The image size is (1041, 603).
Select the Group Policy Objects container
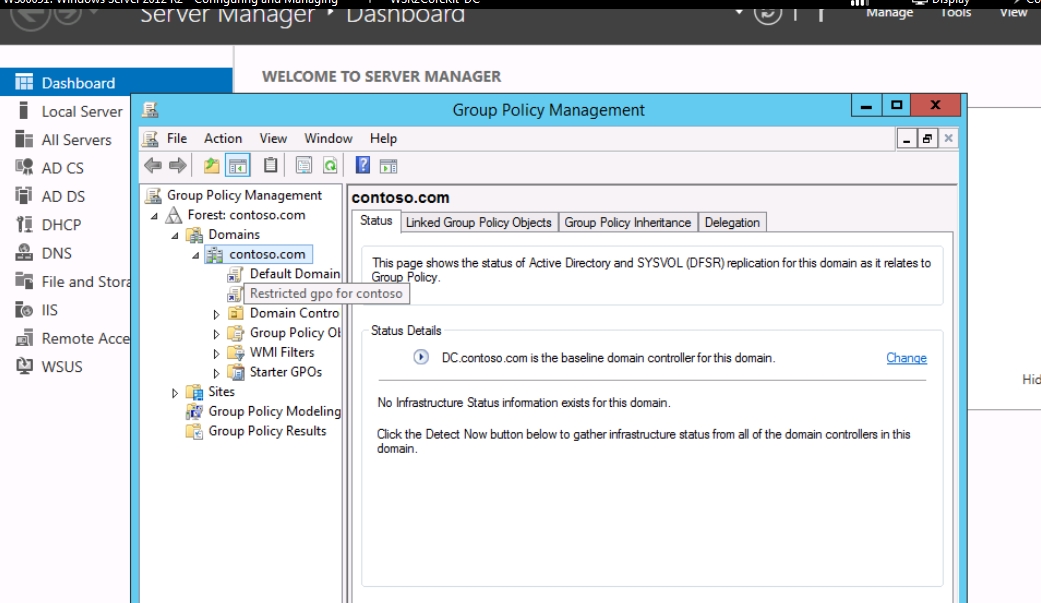pyautogui.click(x=295, y=333)
